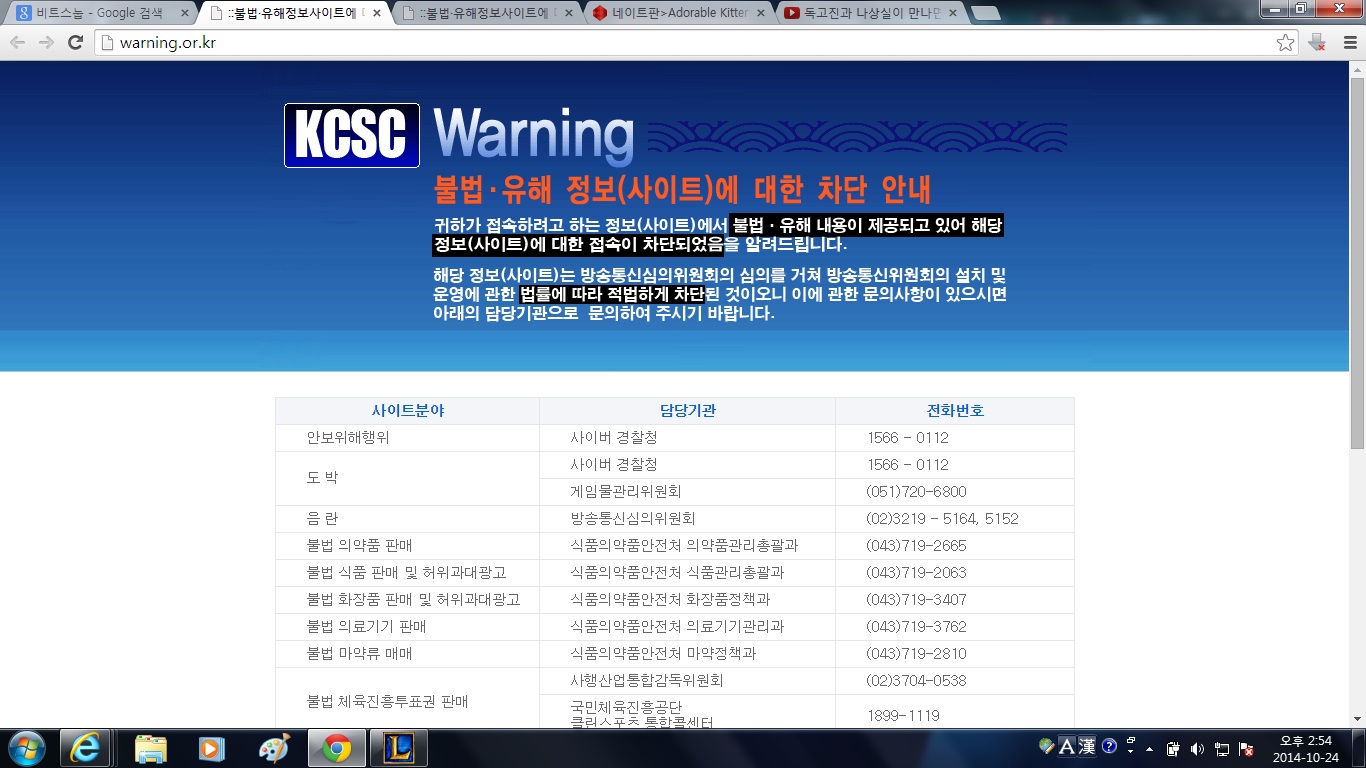Open the network tray icon
The height and width of the screenshot is (768, 1366).
(1222, 748)
